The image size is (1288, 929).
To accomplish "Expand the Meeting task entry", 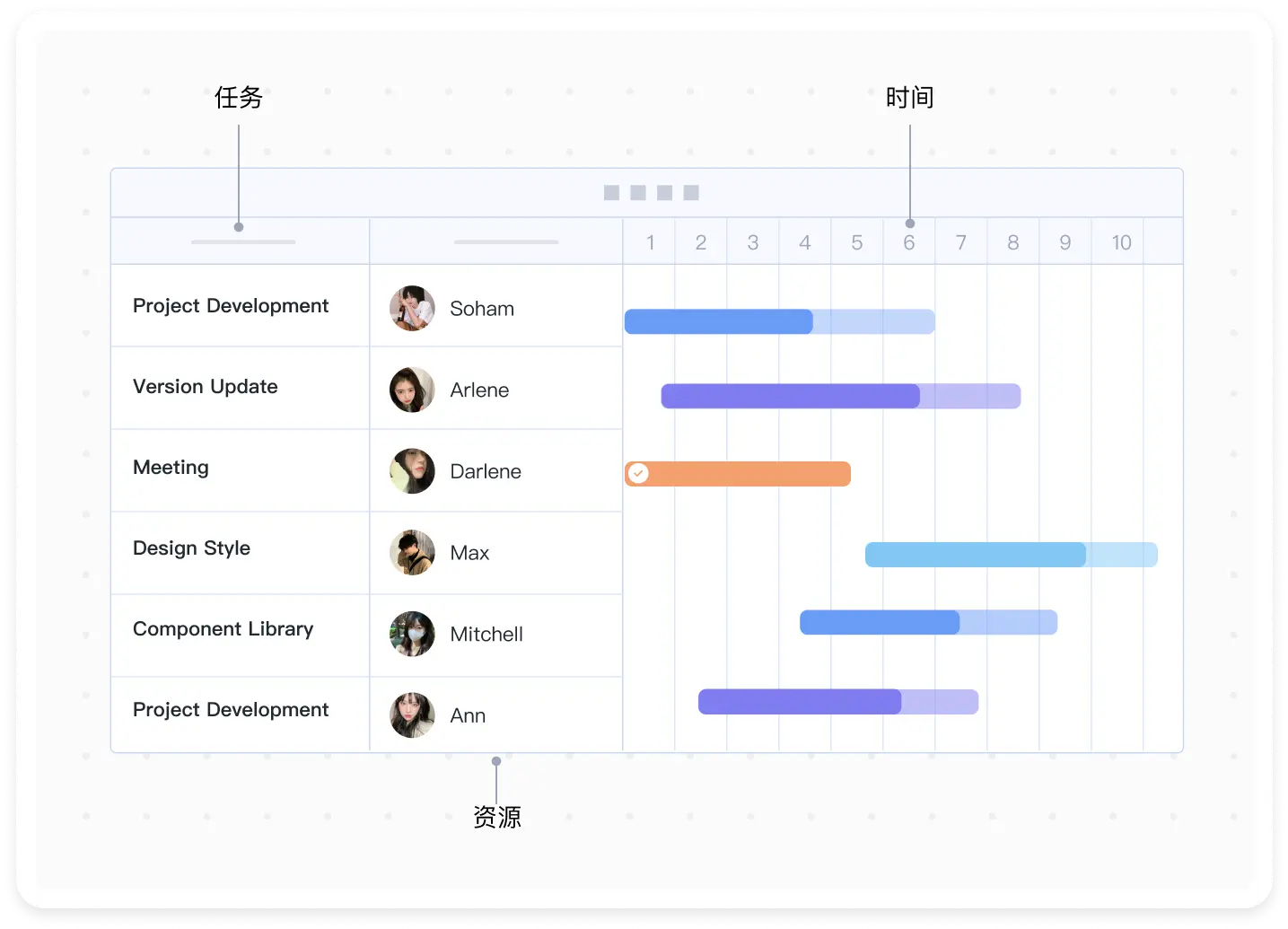I will coord(171,468).
